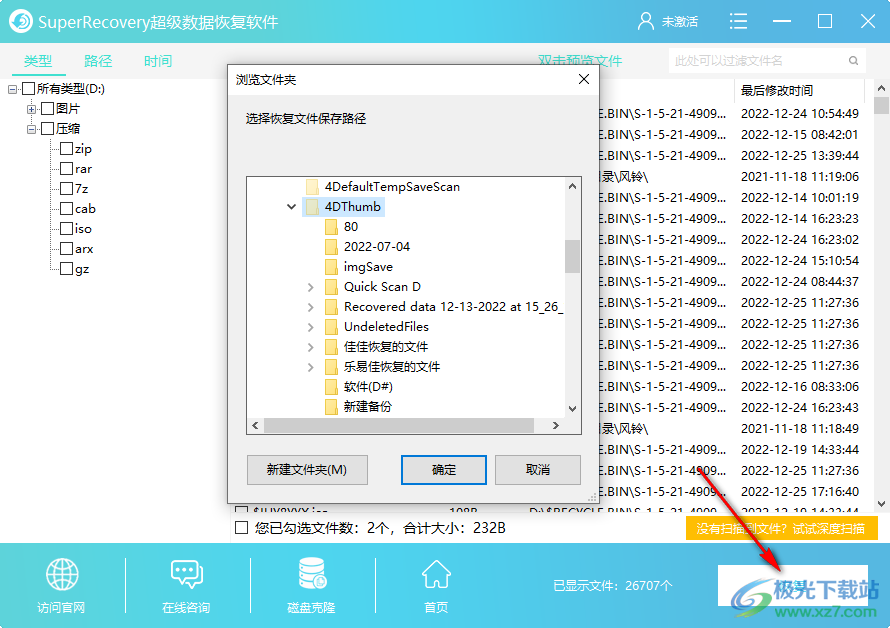Viewport: 890px width, 628px height.
Task: Tick the rar checkbox
Action: pyautogui.click(x=66, y=169)
